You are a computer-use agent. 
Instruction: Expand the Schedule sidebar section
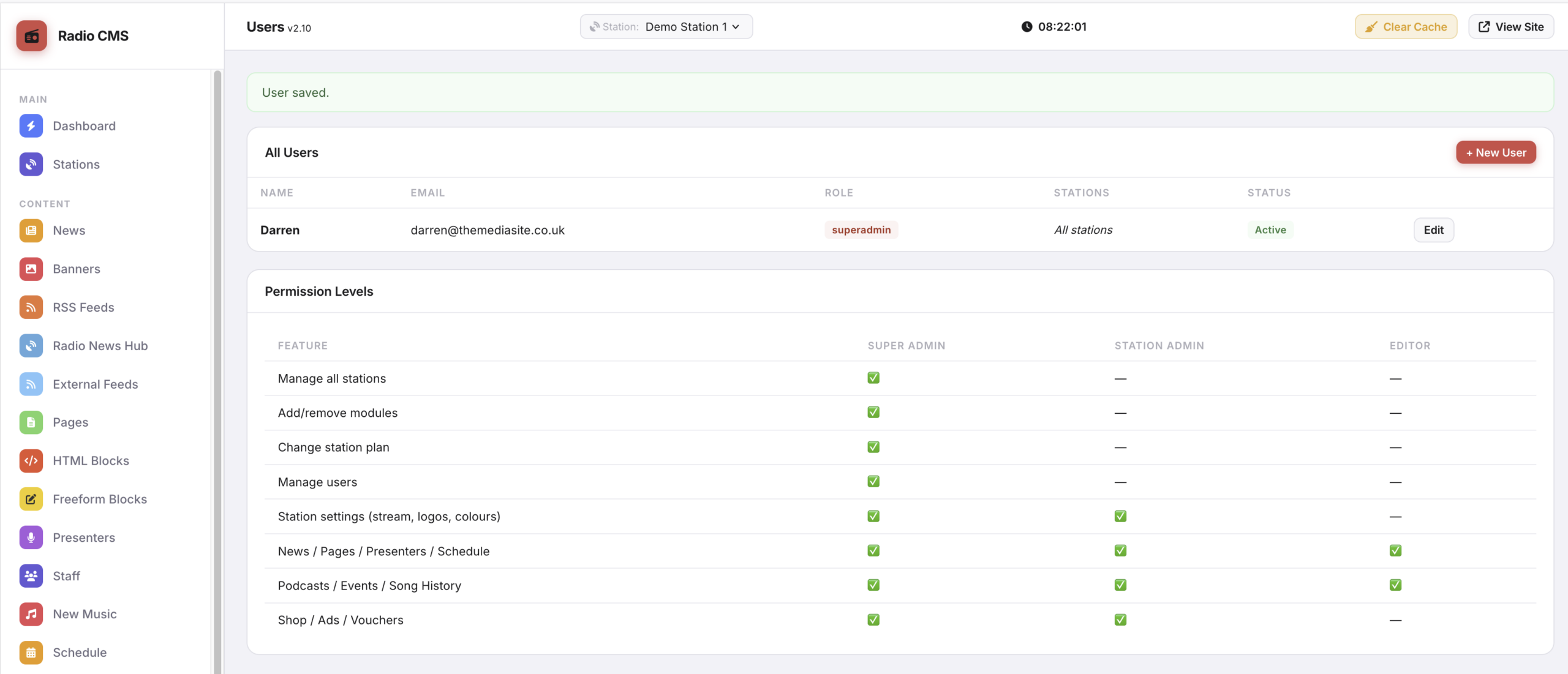click(80, 653)
